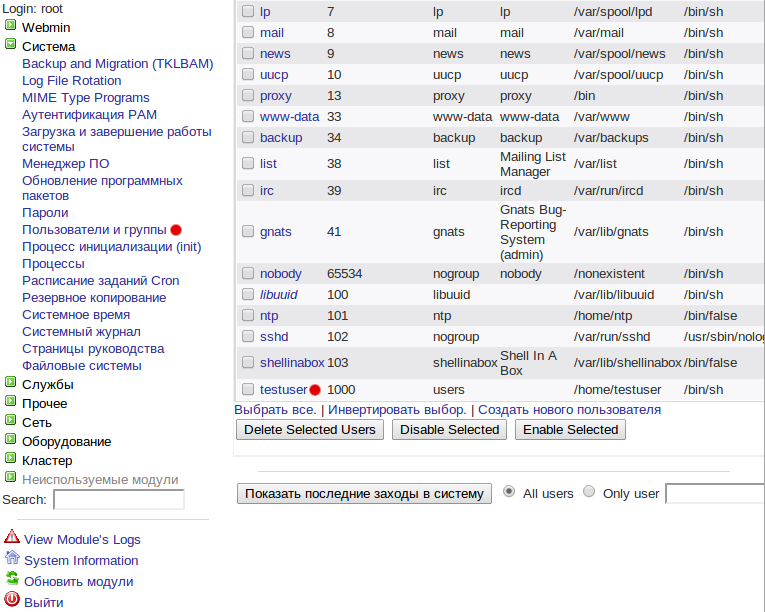Viewport: 765px width, 612px height.
Task: Click Инвертировать выбор link
Action: point(397,410)
